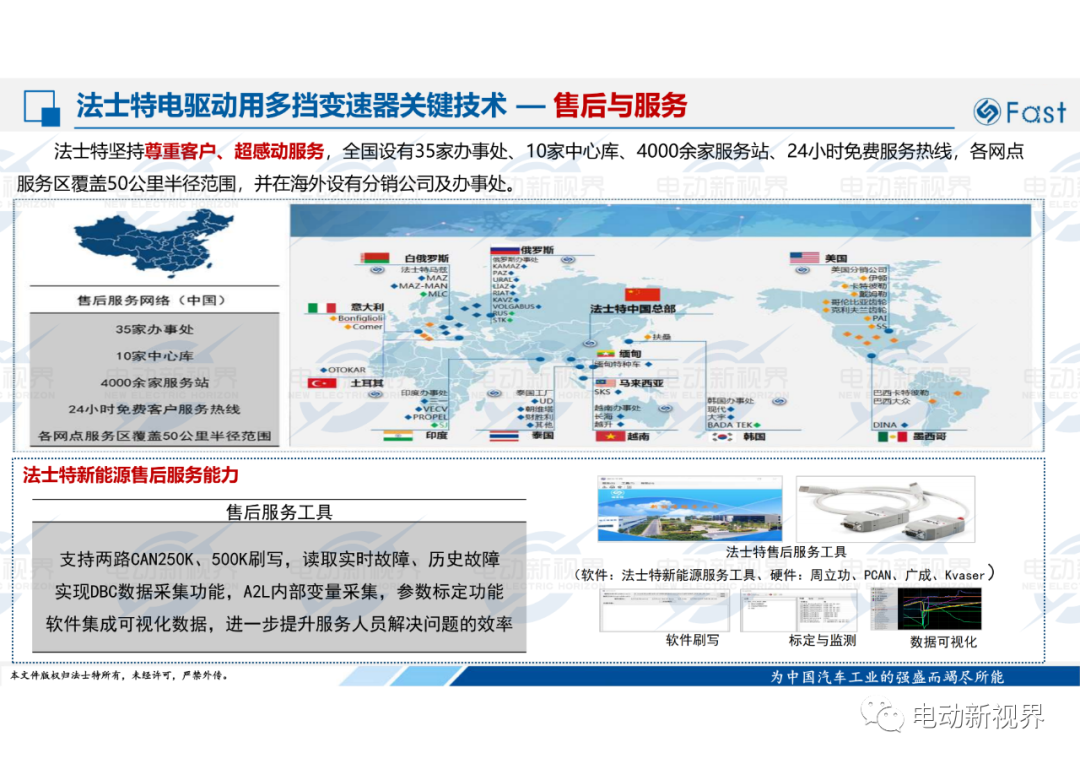Click the Russia flag next to 俄罗斯
1080x764 pixels.
tap(503, 250)
